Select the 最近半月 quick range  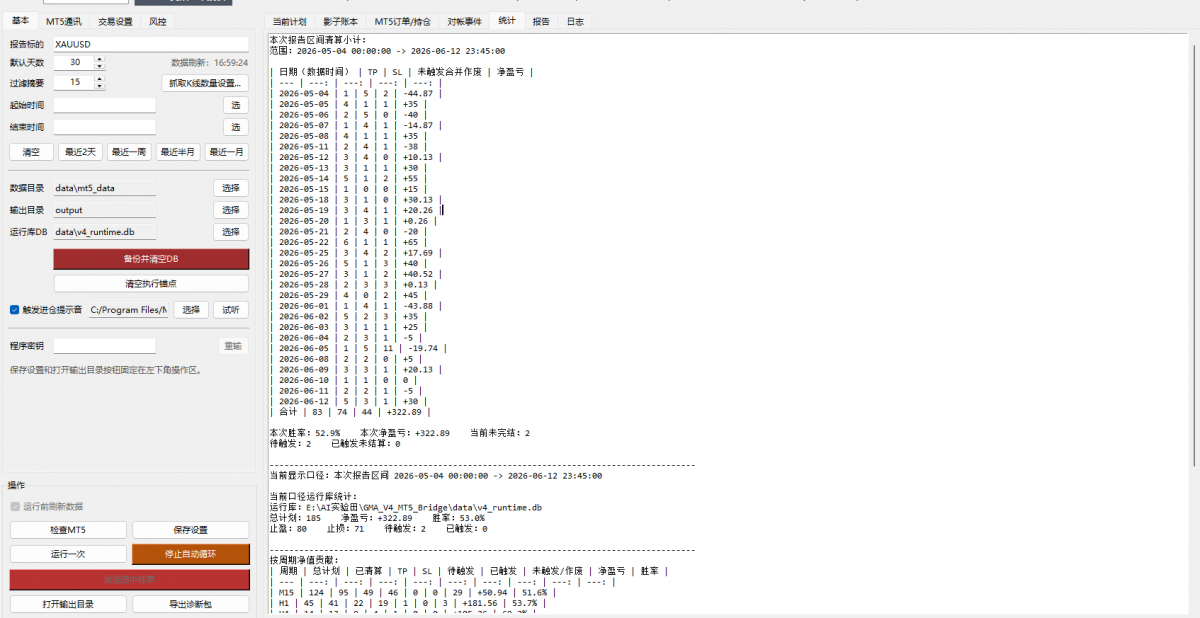pyautogui.click(x=178, y=152)
